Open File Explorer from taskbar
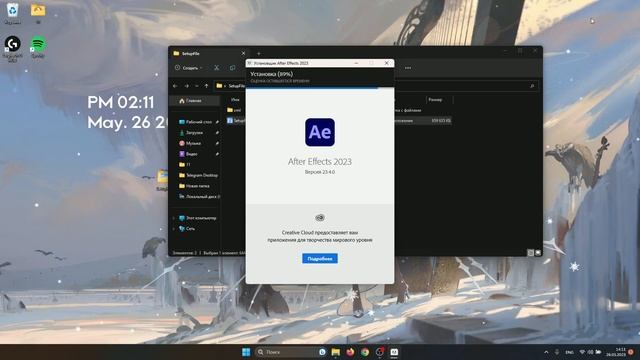Screen dimensions: 640x360 pyautogui.click(x=336, y=352)
